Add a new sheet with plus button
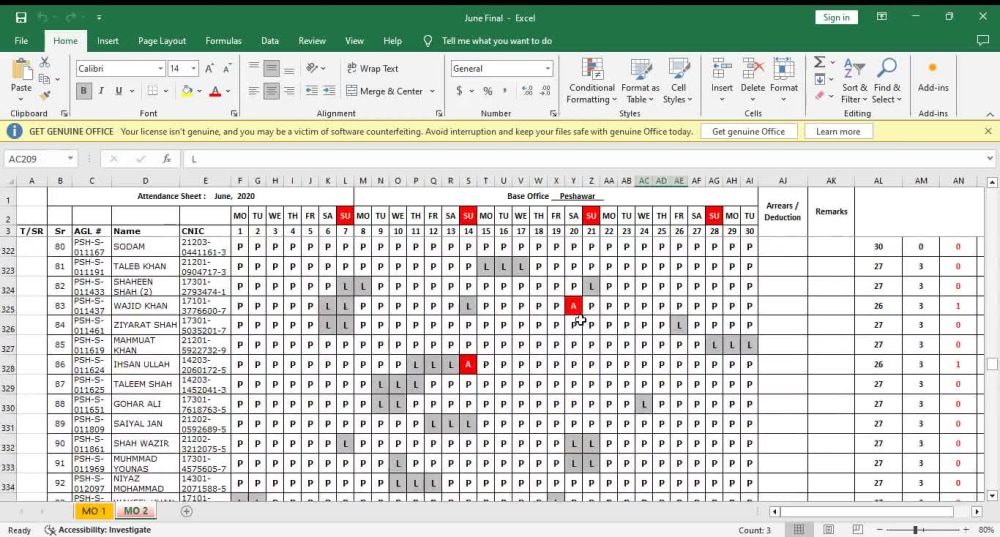 pos(186,511)
